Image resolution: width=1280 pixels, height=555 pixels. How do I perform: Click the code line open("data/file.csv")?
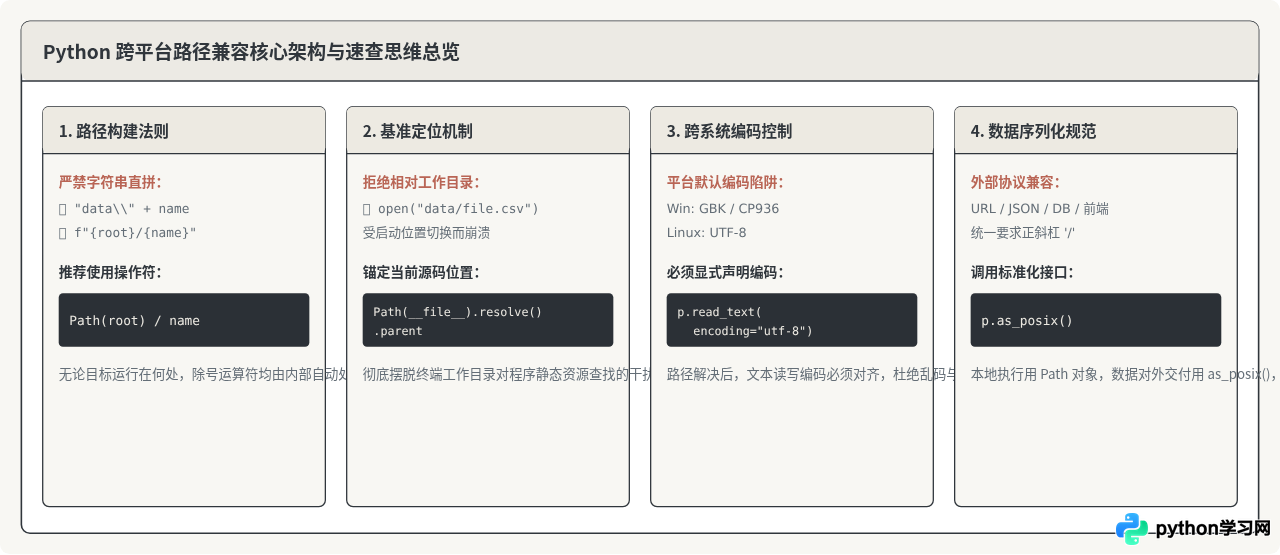451,209
